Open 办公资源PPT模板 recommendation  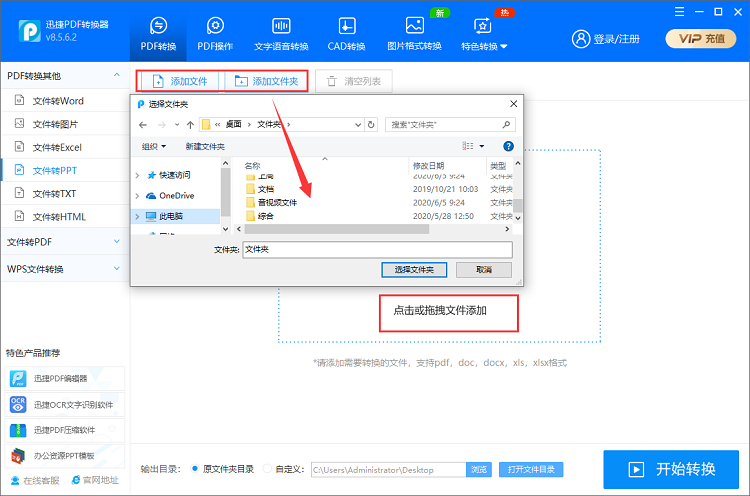tap(65, 456)
